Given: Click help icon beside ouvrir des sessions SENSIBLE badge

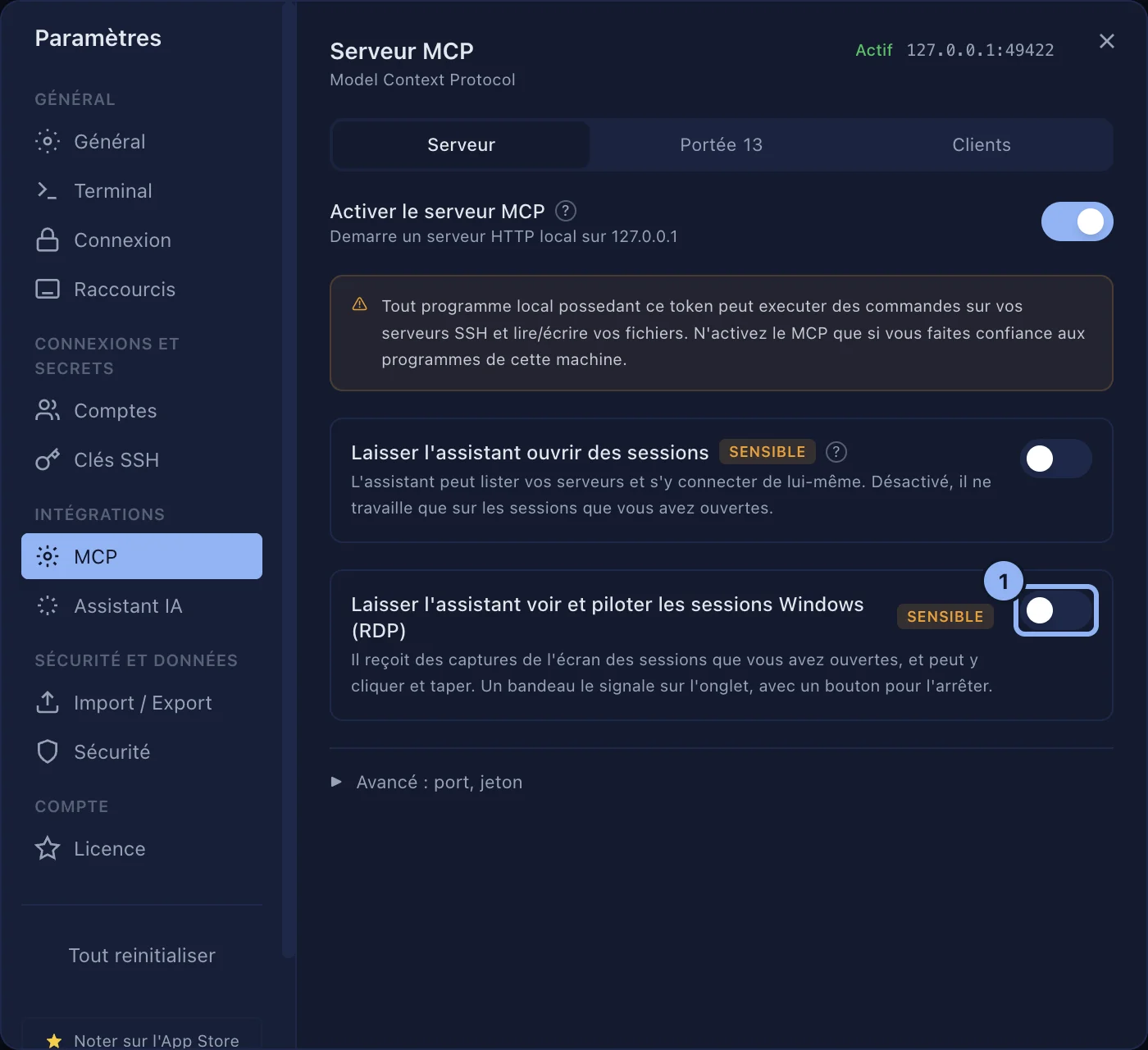Looking at the screenshot, I should [x=836, y=452].
